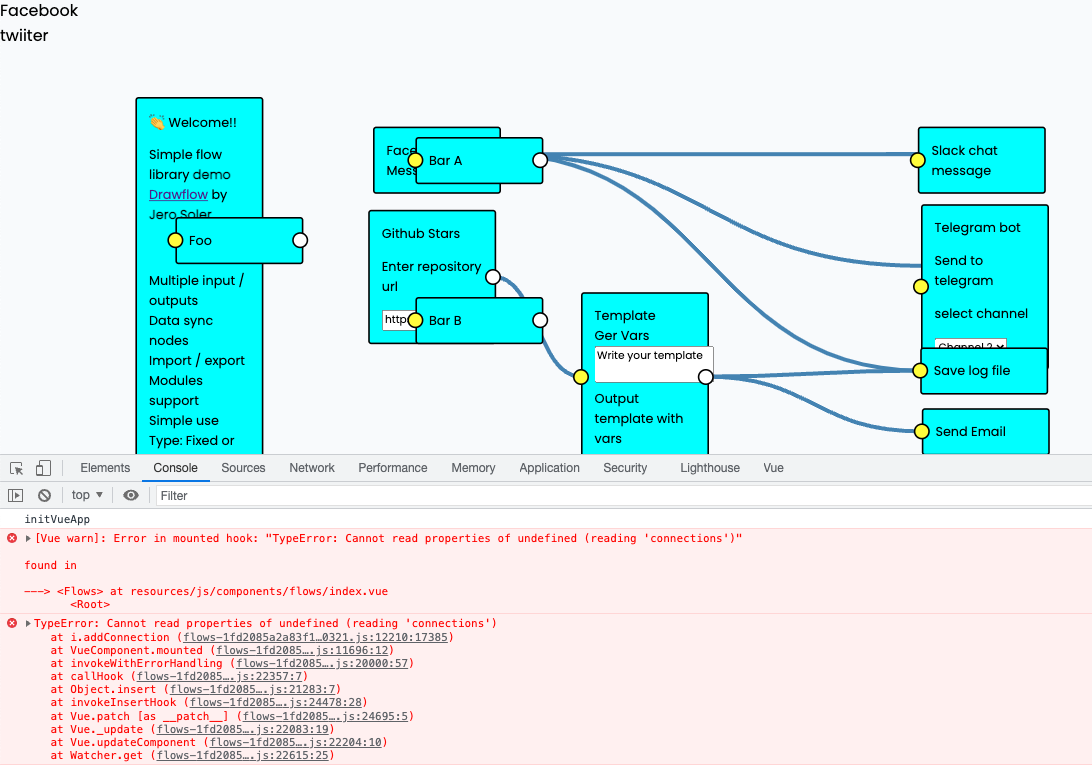Select the inspect element tool in DevTools
This screenshot has height=768, width=1092.
(x=16, y=467)
